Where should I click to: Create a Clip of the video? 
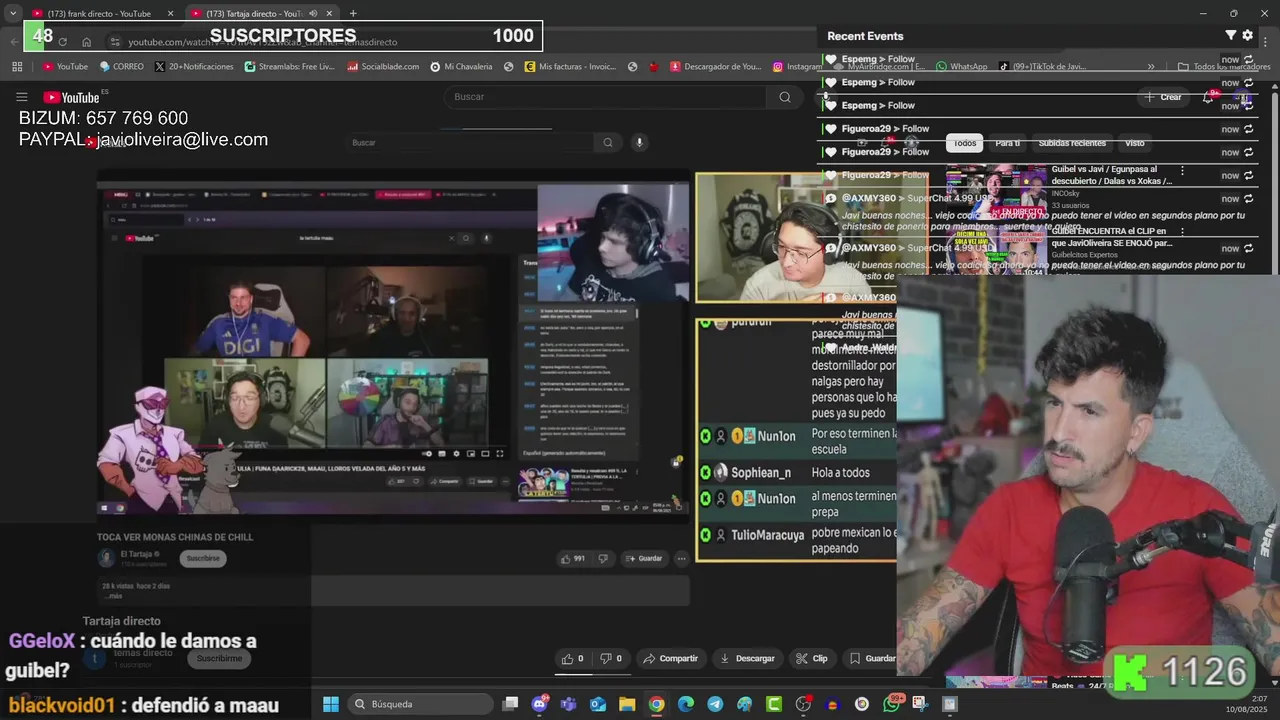point(812,658)
